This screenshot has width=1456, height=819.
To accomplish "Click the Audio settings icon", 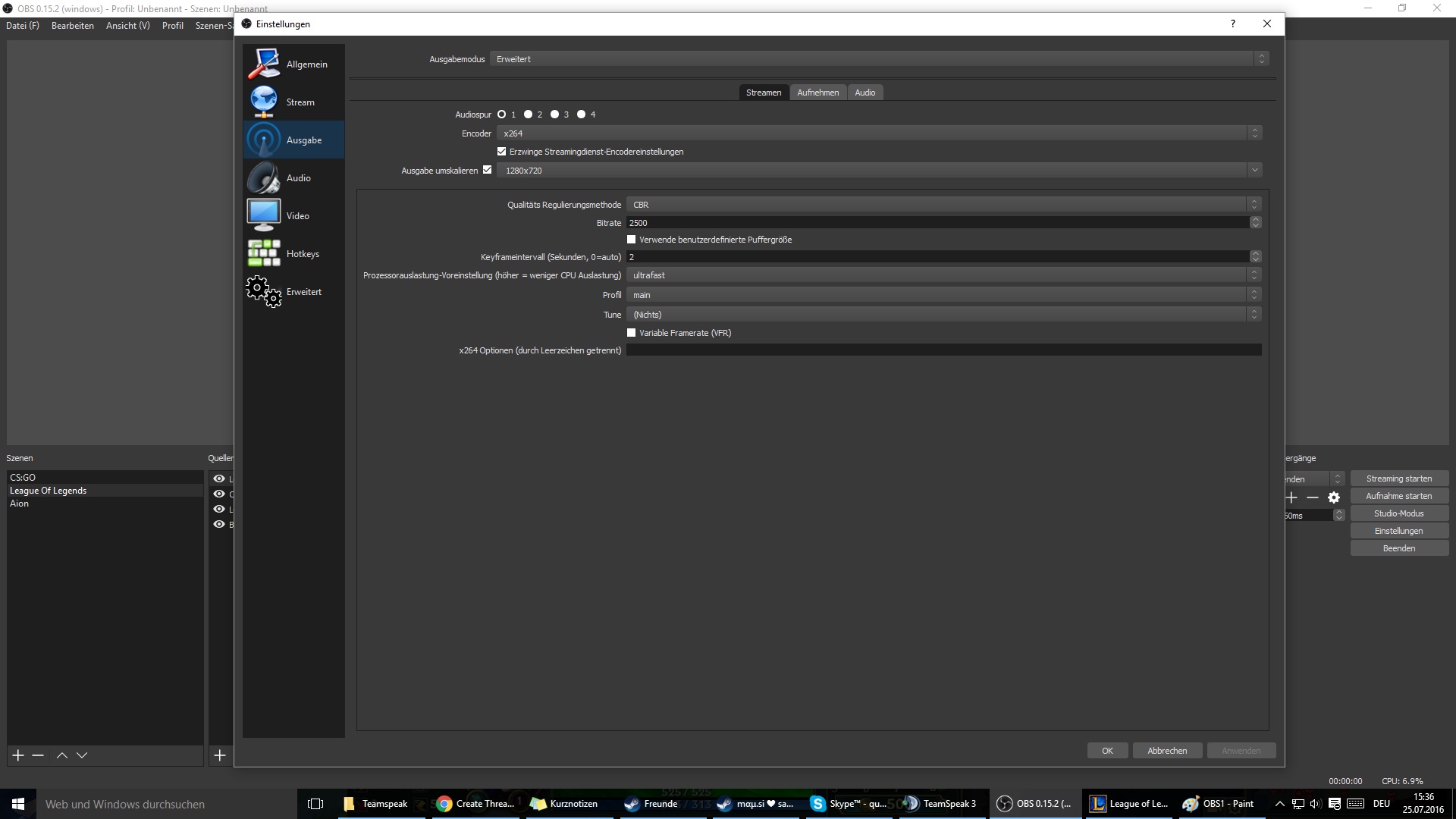I will [264, 177].
